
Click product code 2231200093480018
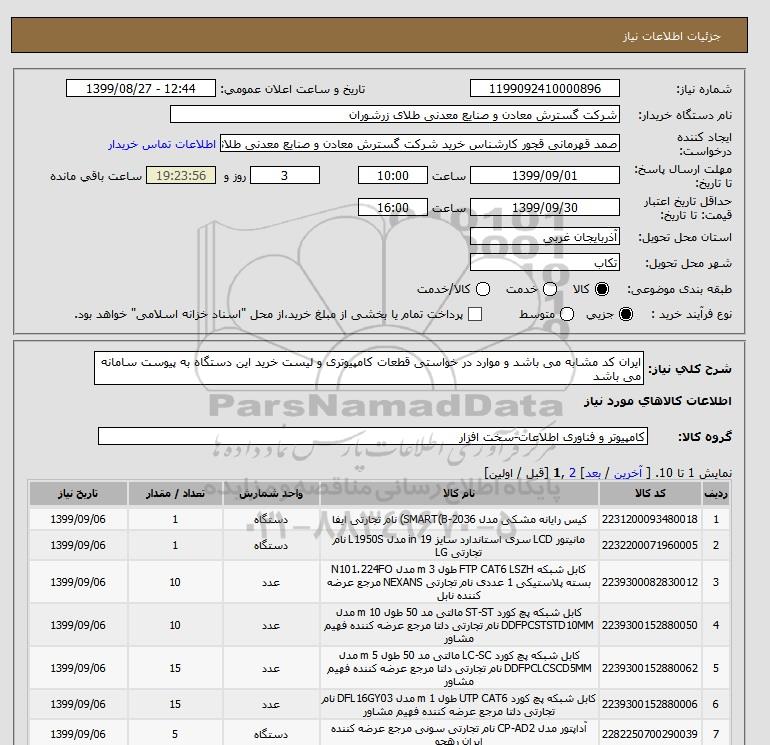pos(650,519)
